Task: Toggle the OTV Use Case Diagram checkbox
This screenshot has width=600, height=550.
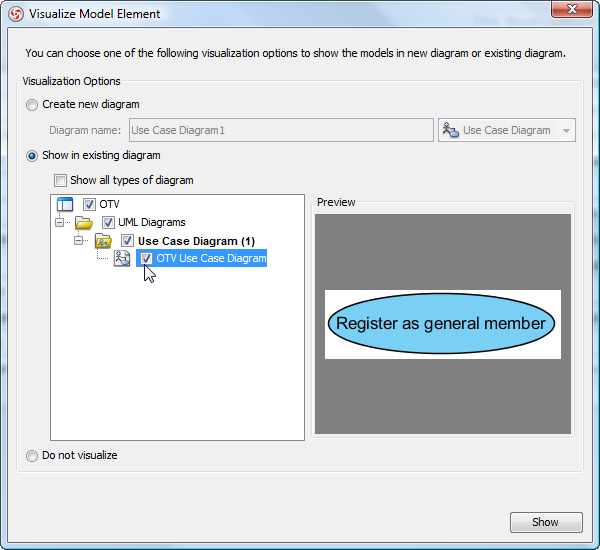Action: coord(146,258)
